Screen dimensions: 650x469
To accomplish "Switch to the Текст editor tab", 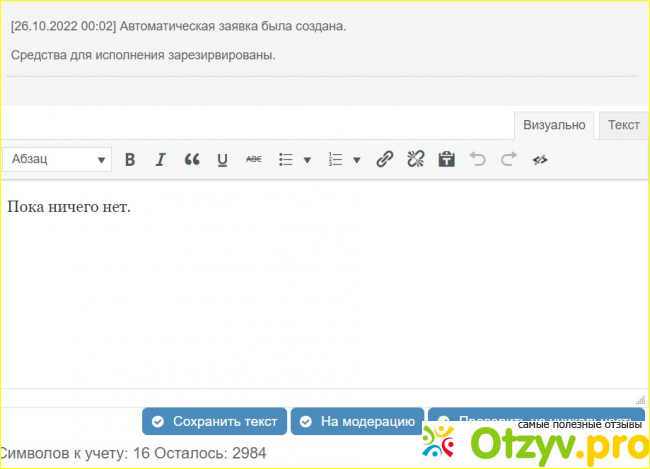I will 624,124.
